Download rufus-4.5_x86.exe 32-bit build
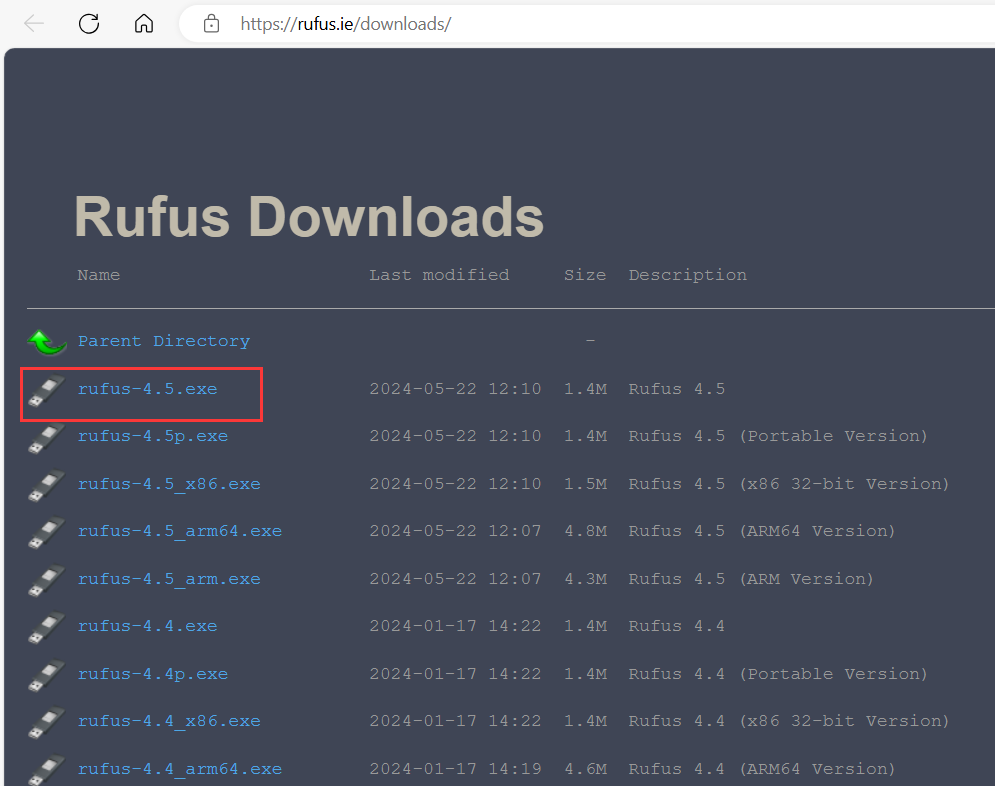The height and width of the screenshot is (786, 995). [x=169, y=484]
